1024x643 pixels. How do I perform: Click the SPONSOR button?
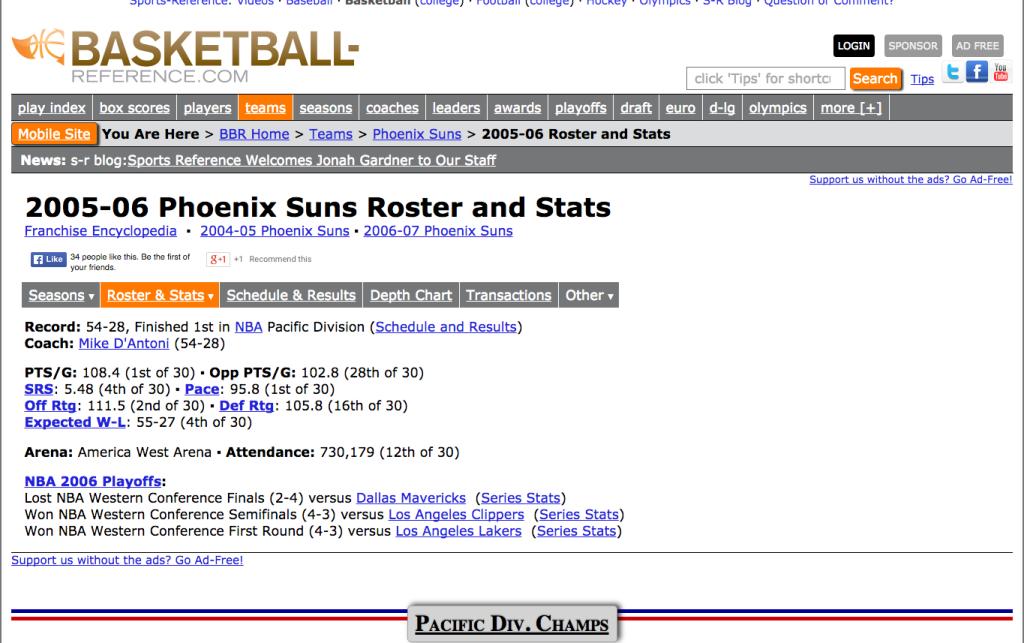[x=913, y=46]
